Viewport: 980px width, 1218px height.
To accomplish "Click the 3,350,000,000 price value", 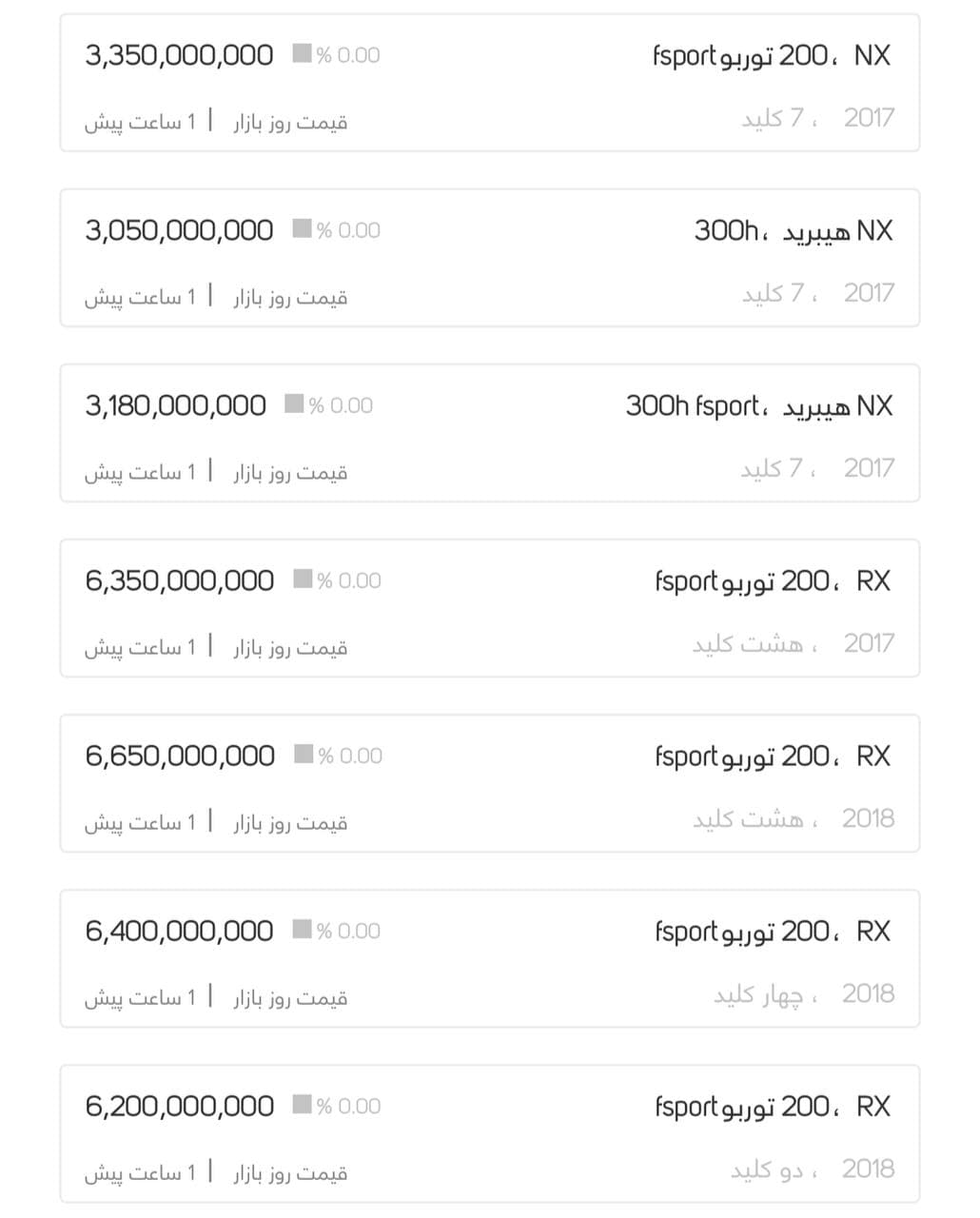I will 179,55.
